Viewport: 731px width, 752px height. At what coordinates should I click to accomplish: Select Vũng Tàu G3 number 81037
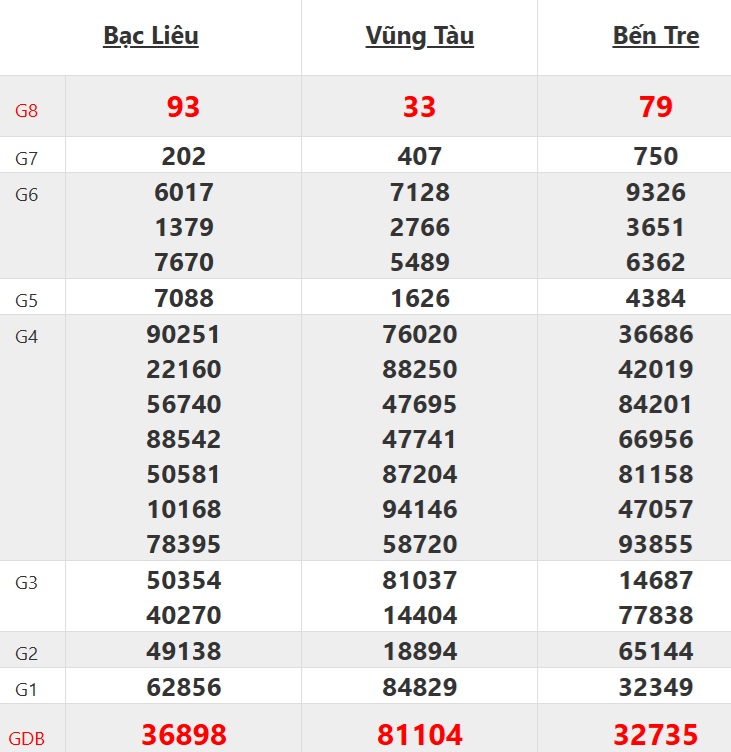coord(420,580)
